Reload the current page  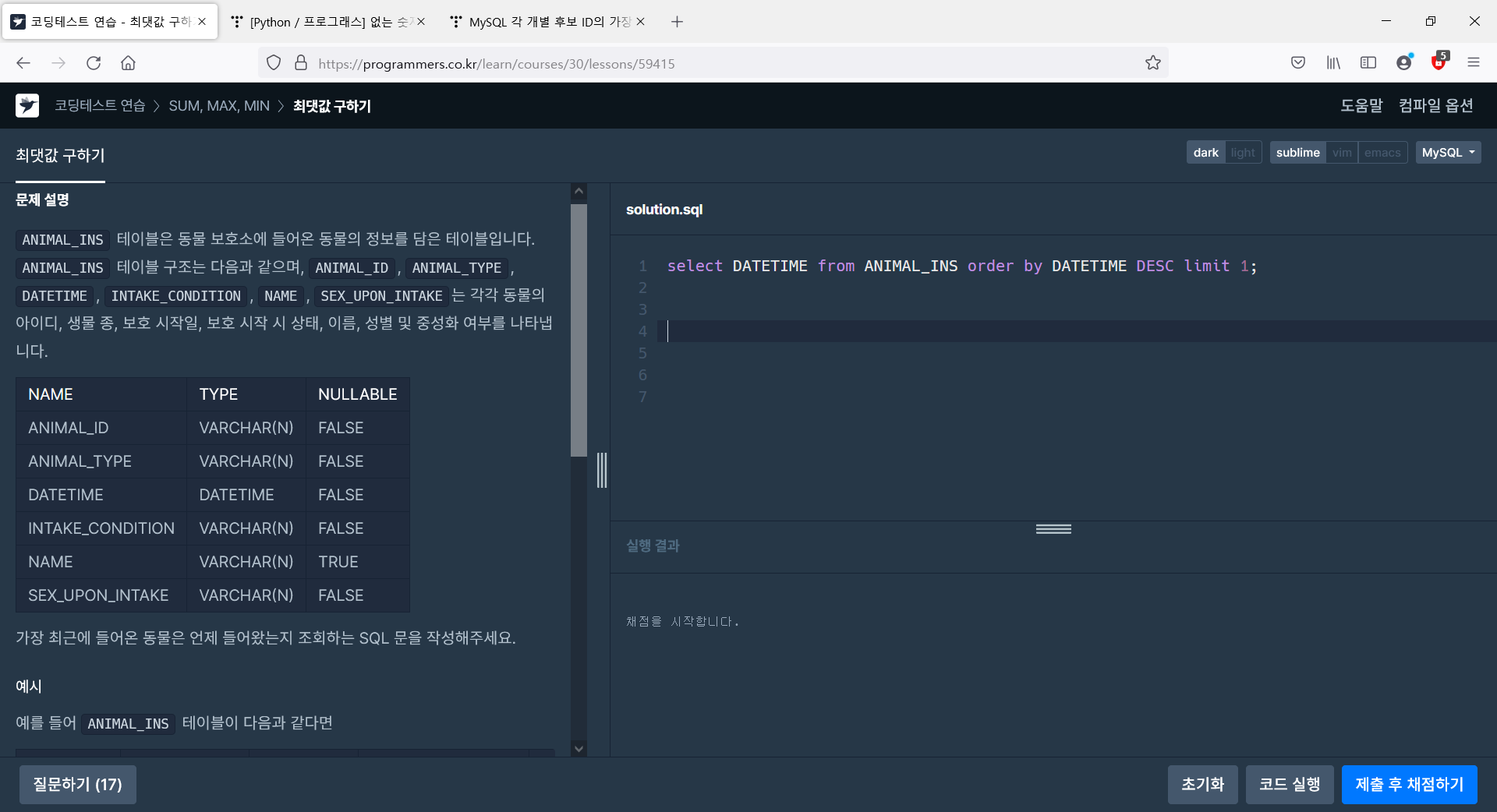(94, 63)
